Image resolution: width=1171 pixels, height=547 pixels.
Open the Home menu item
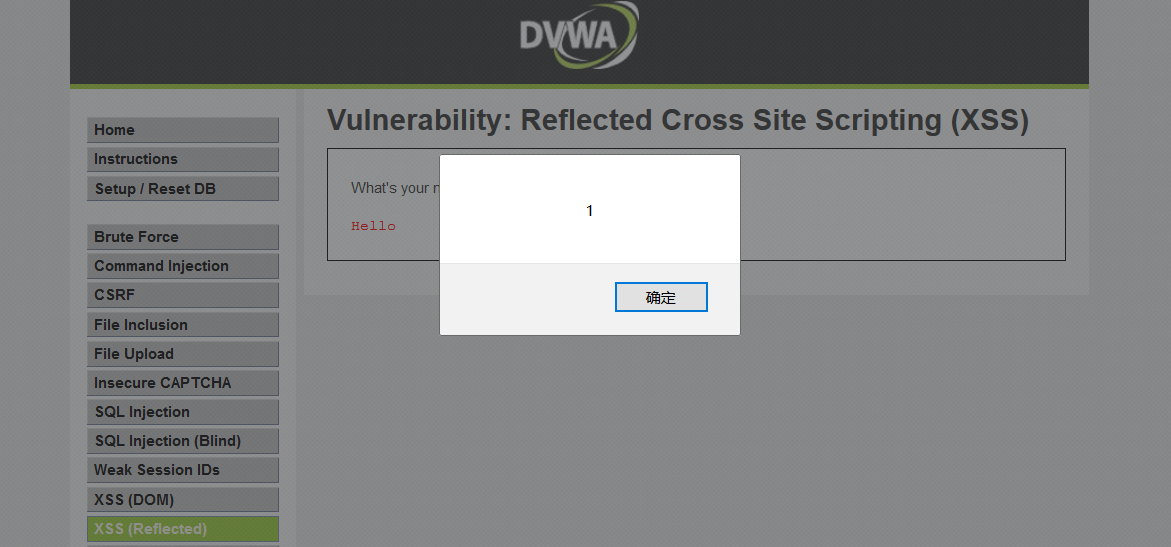(183, 130)
